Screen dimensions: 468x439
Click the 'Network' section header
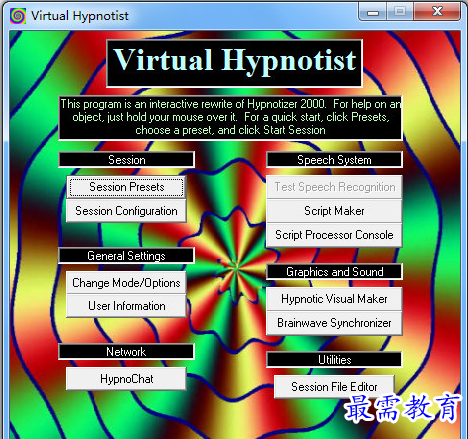(127, 352)
